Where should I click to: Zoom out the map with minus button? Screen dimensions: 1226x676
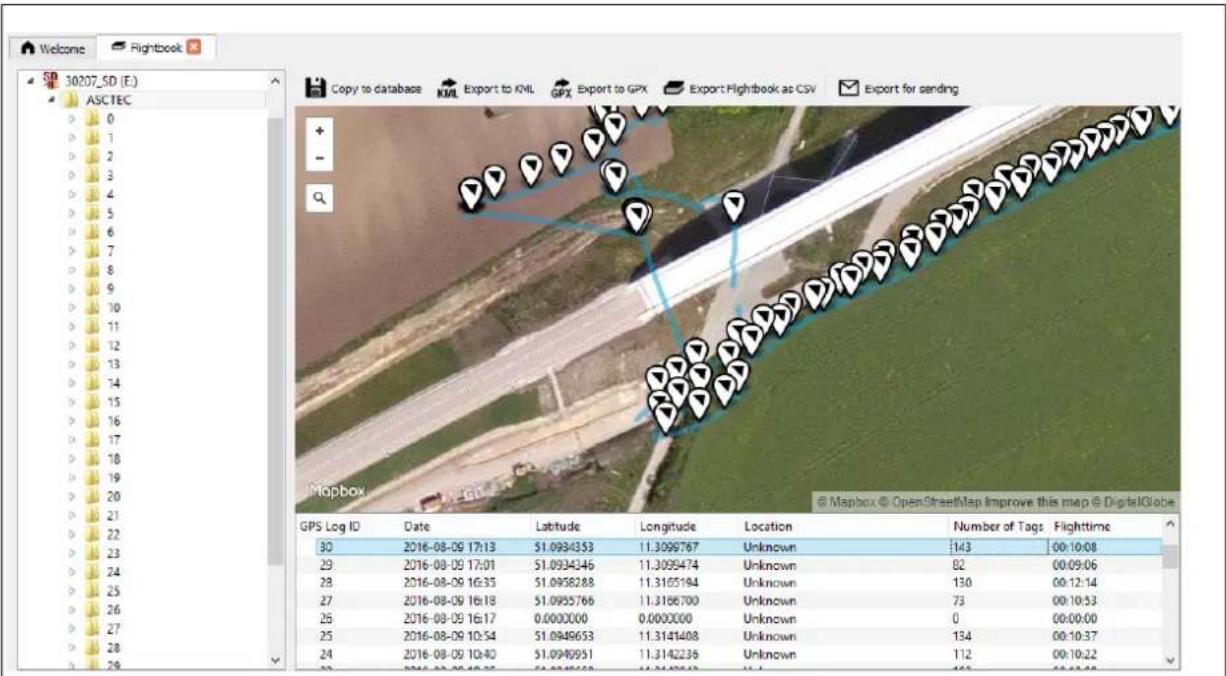(319, 158)
